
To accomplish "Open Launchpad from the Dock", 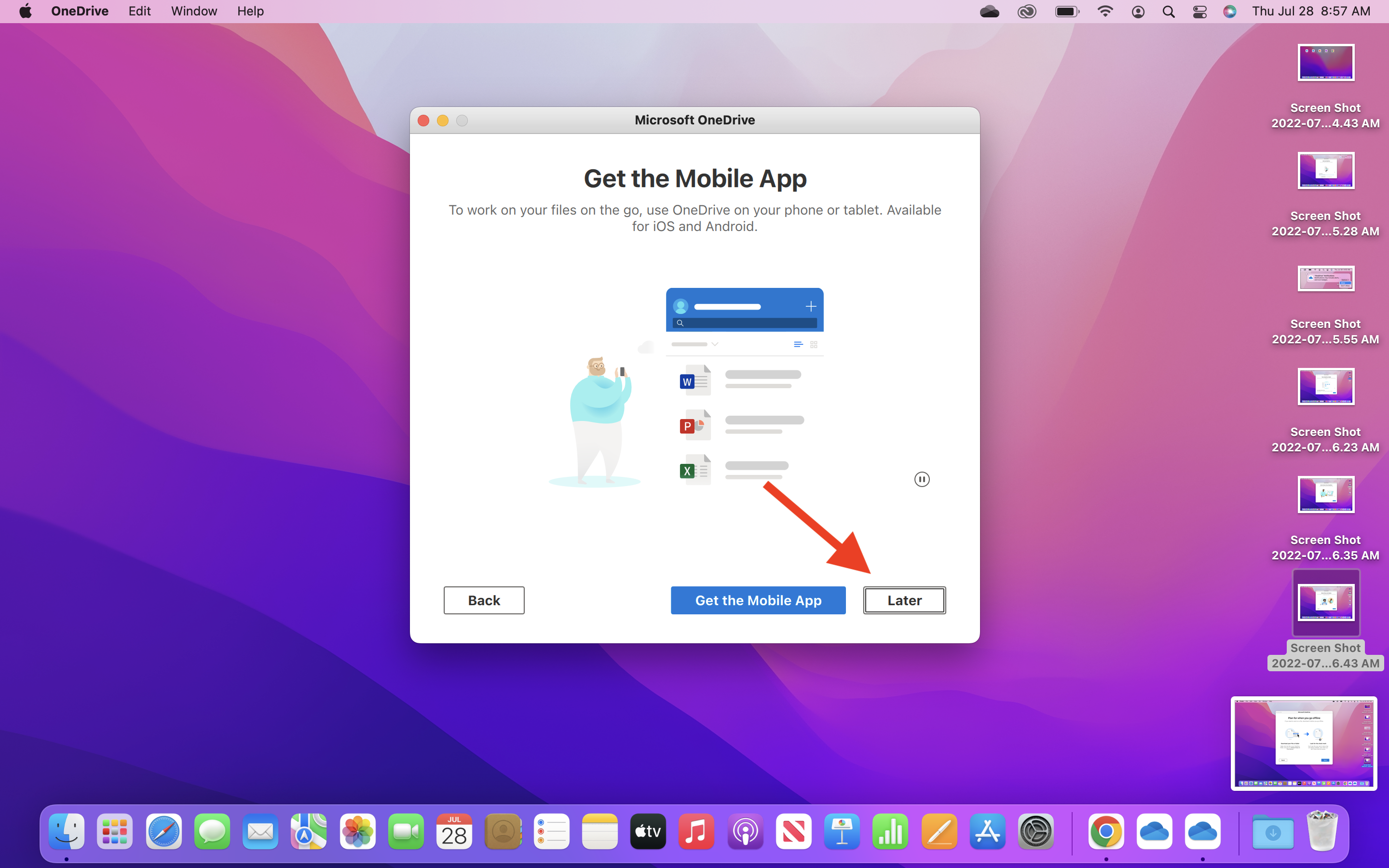I will (x=115, y=831).
